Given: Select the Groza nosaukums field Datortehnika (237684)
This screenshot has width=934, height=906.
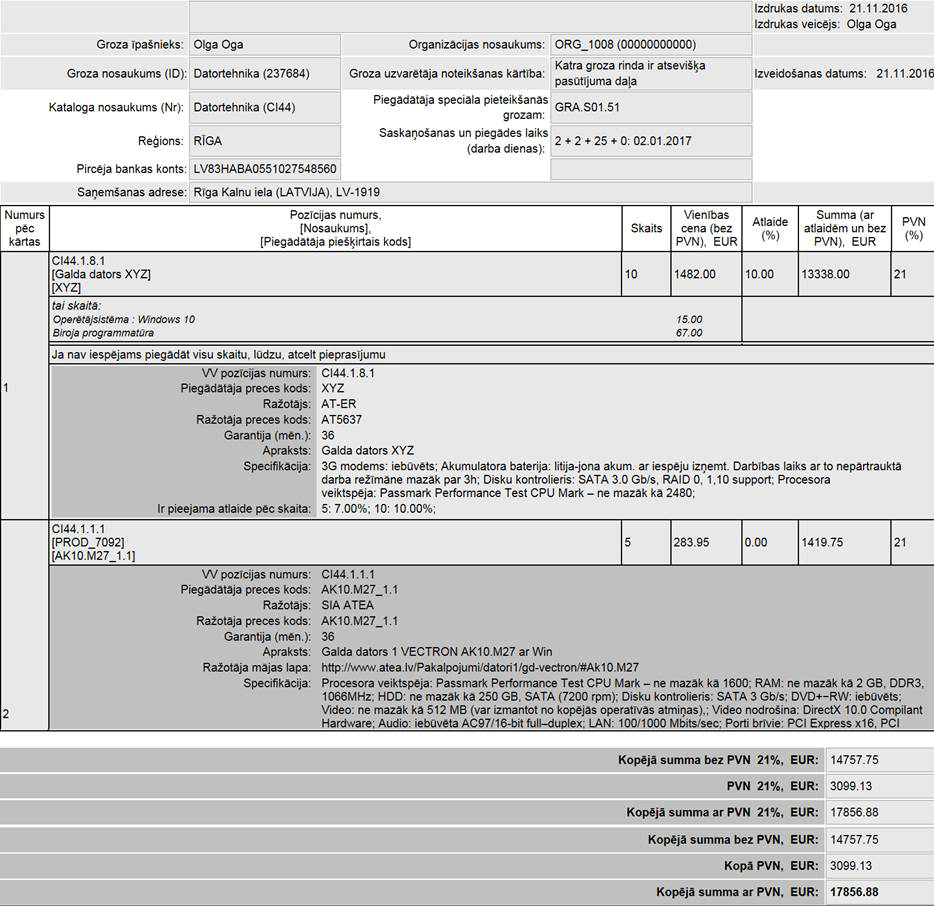Looking at the screenshot, I should click(264, 74).
